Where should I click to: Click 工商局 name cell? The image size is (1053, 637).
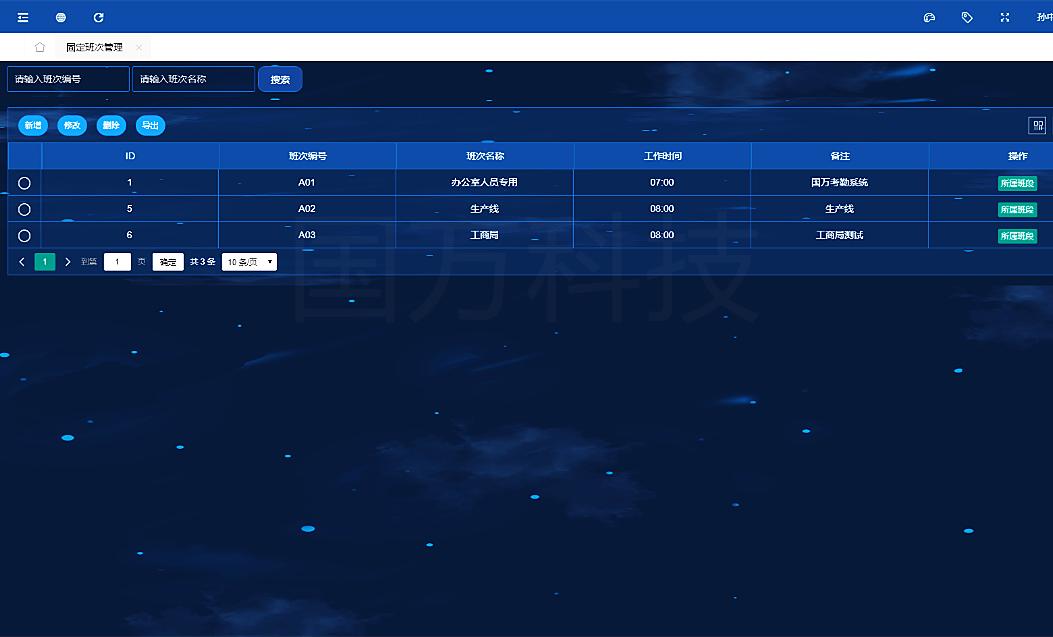484,235
